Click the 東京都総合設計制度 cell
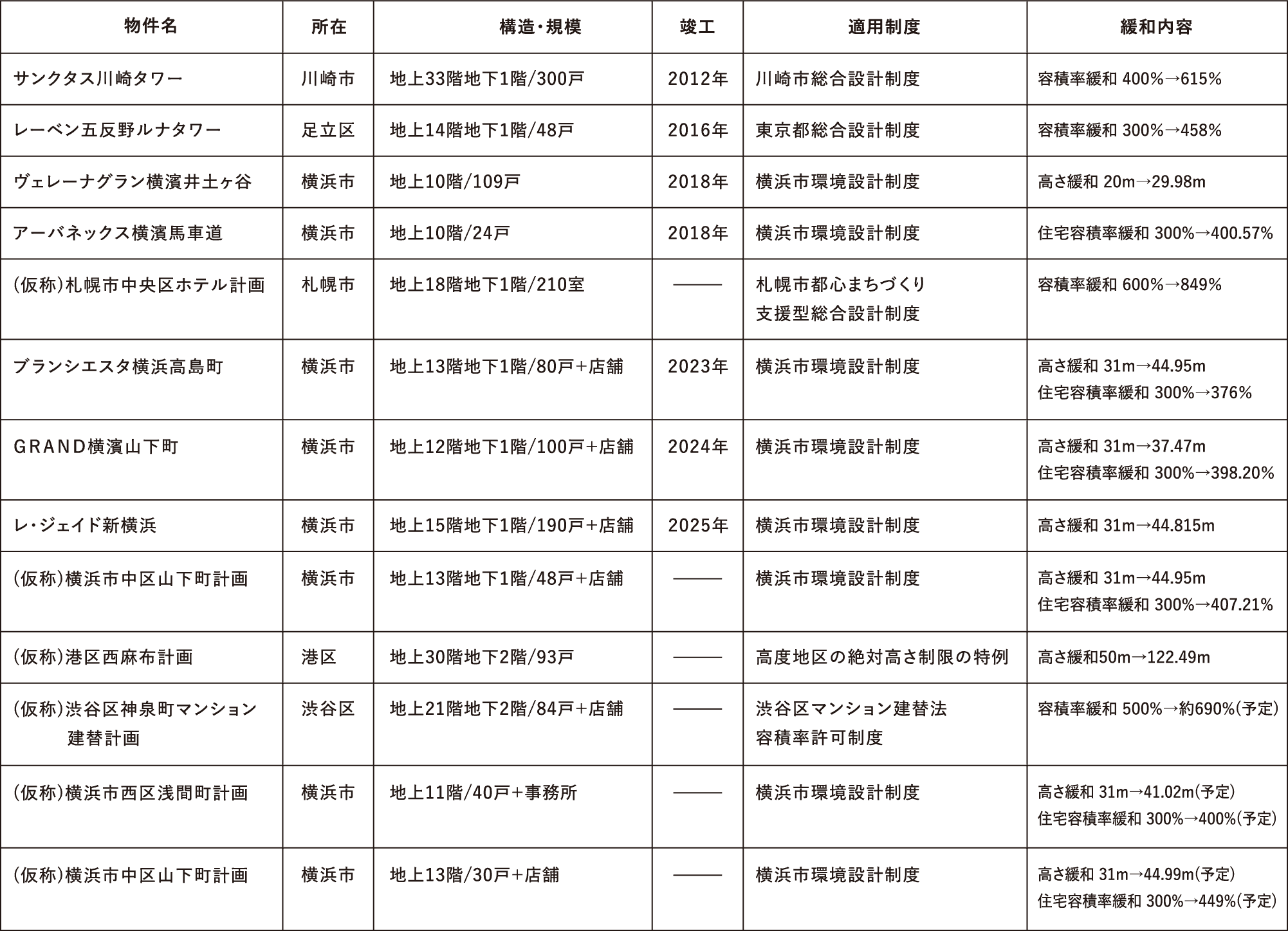 837,131
